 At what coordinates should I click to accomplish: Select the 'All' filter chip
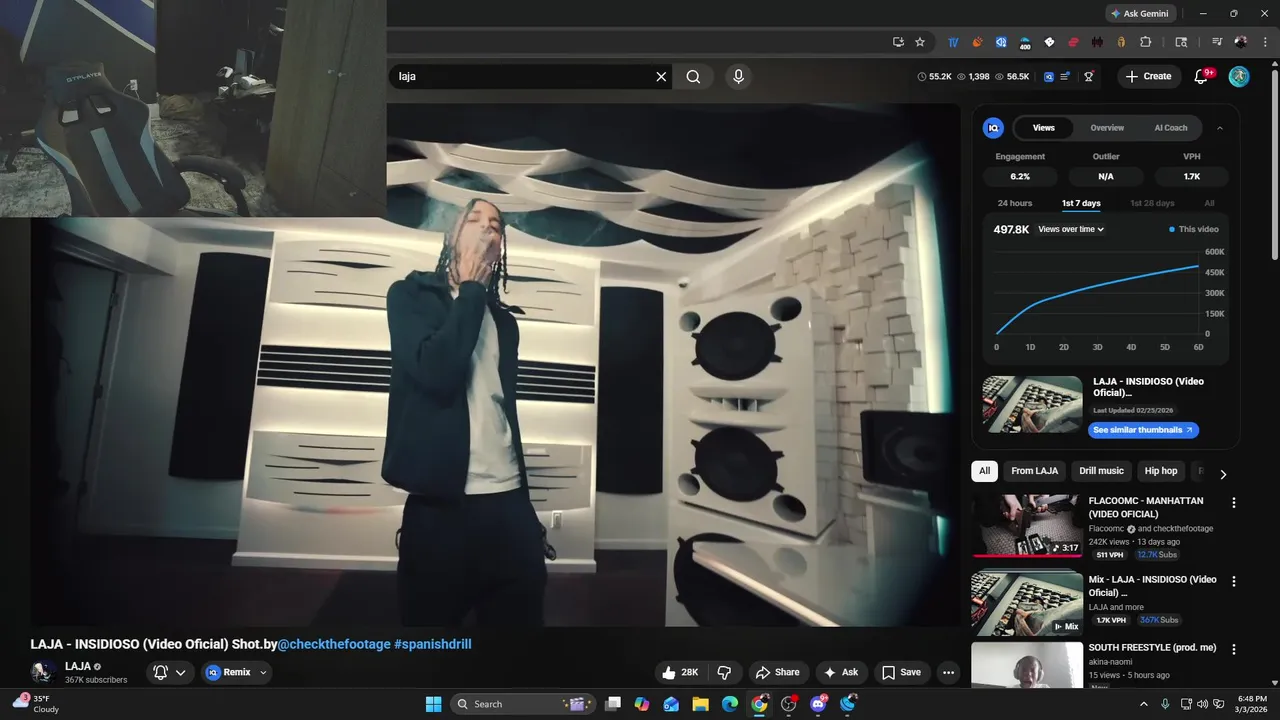click(984, 471)
